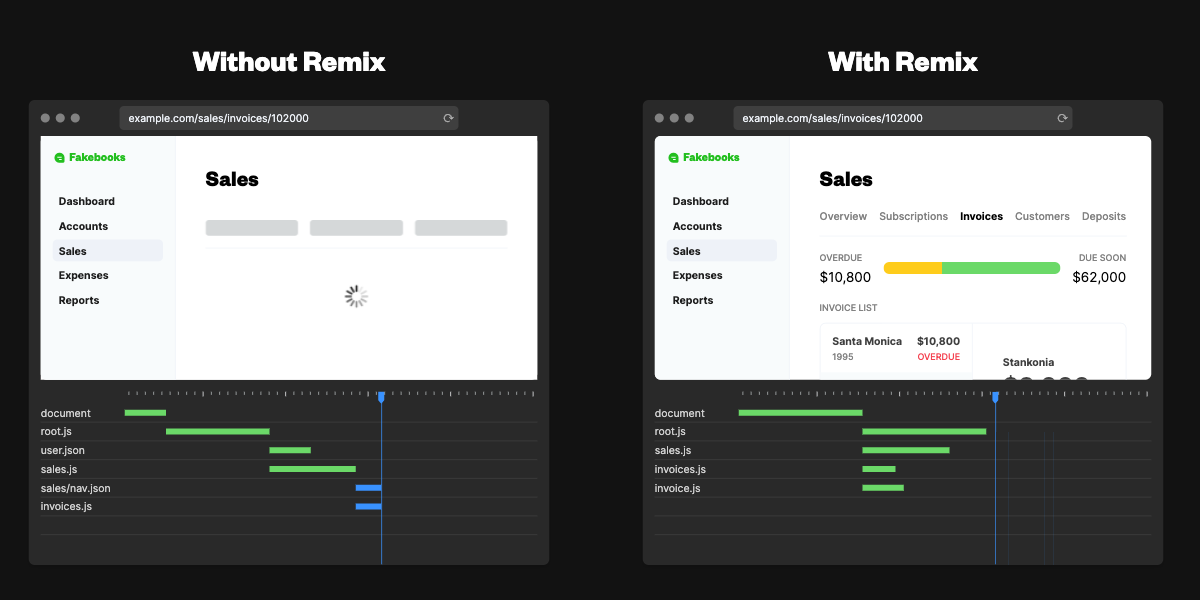
Task: Switch to the Subscriptions tab
Action: (913, 216)
